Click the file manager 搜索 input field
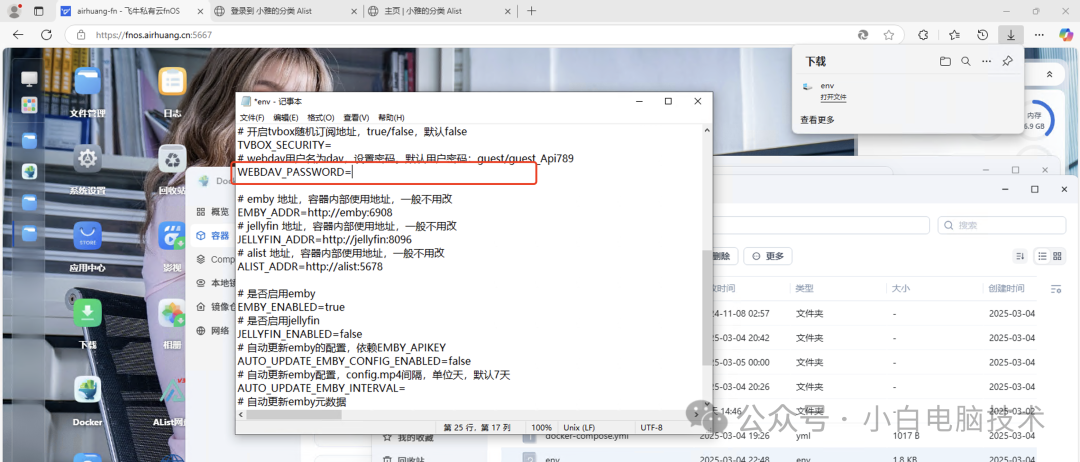Image resolution: width=1080 pixels, height=462 pixels. (1002, 225)
